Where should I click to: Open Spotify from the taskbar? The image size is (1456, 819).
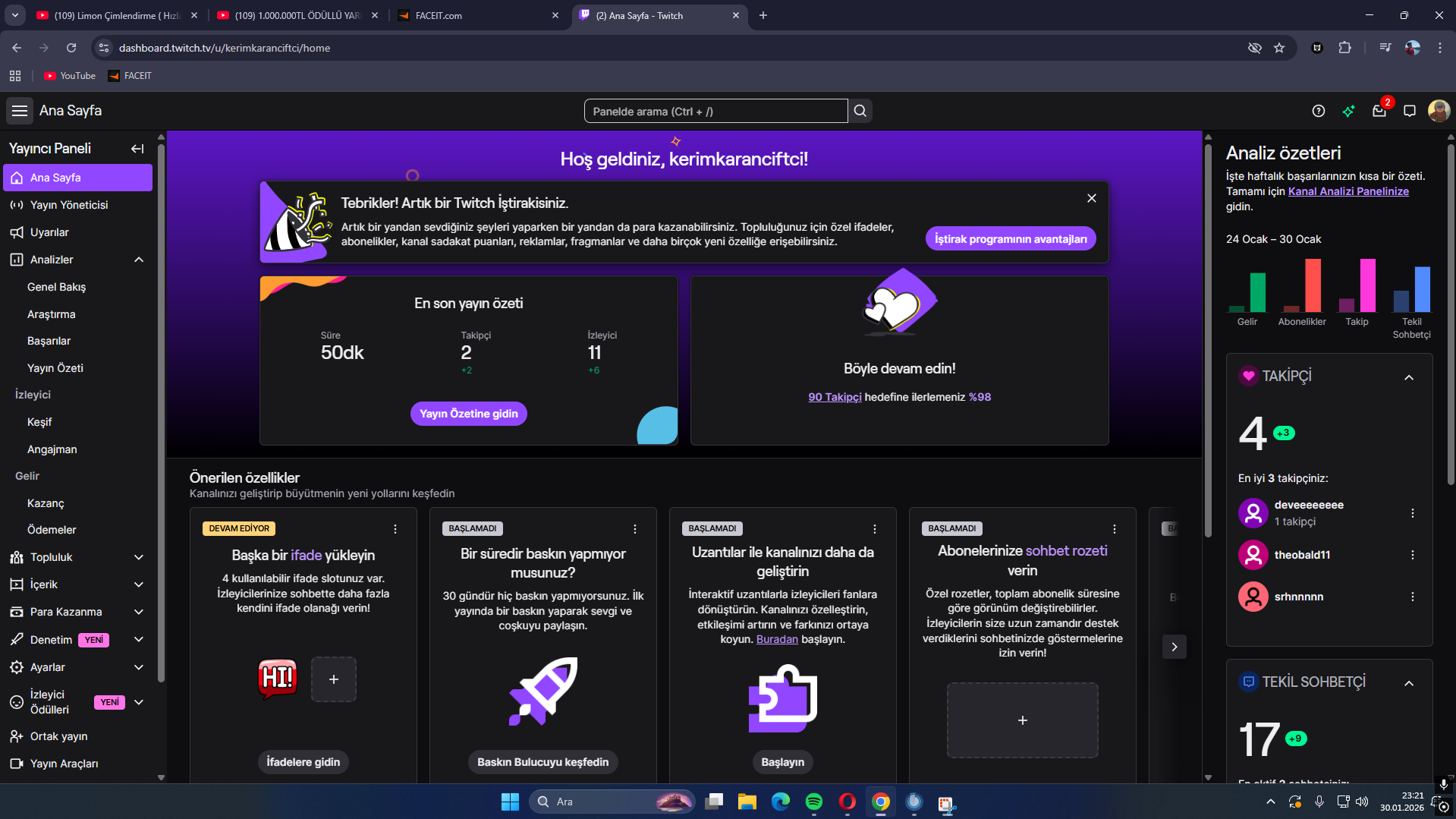point(814,802)
